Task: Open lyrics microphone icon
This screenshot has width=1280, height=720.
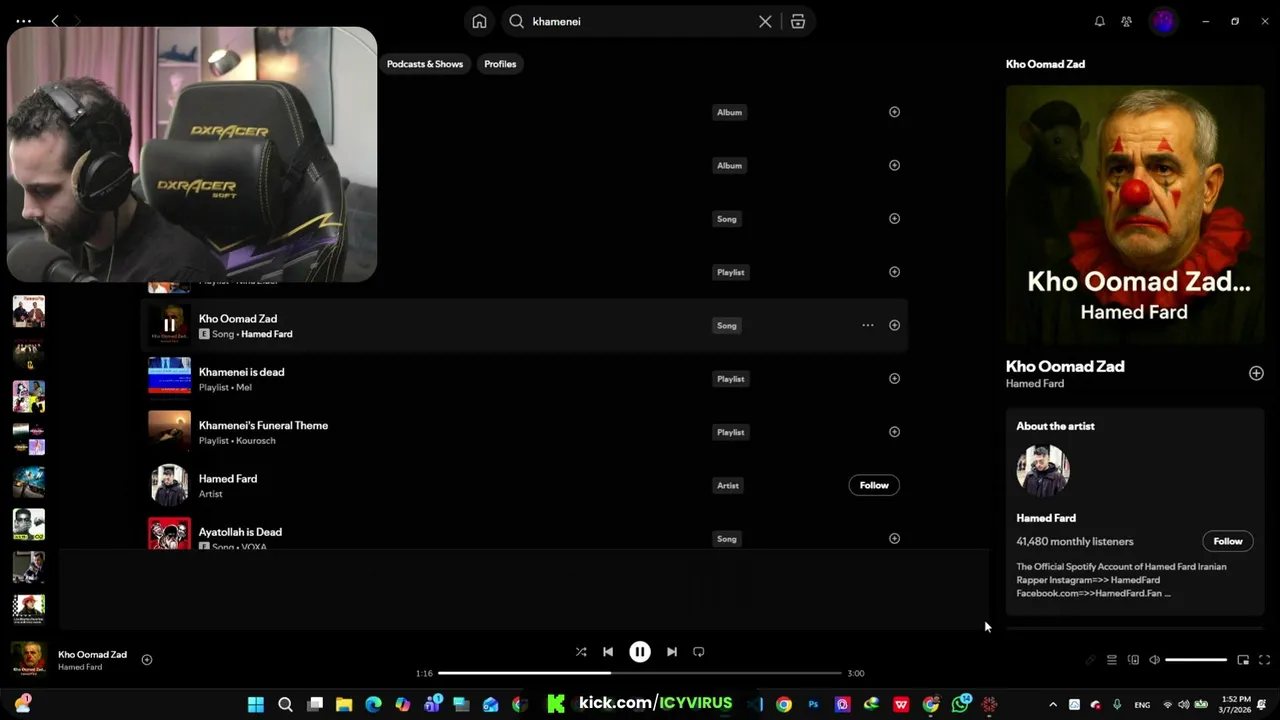Action: [1091, 660]
